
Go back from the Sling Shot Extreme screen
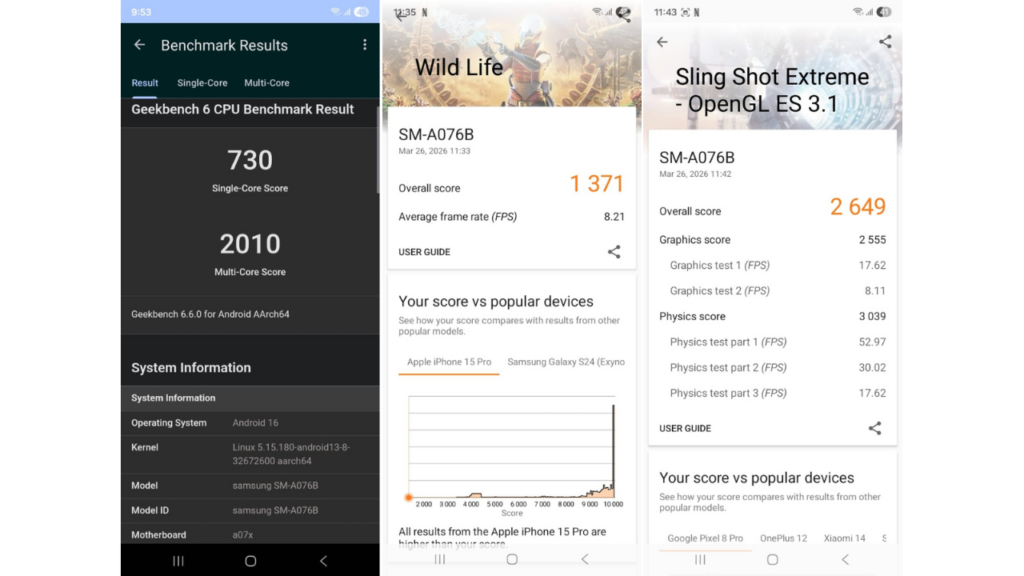pos(662,42)
